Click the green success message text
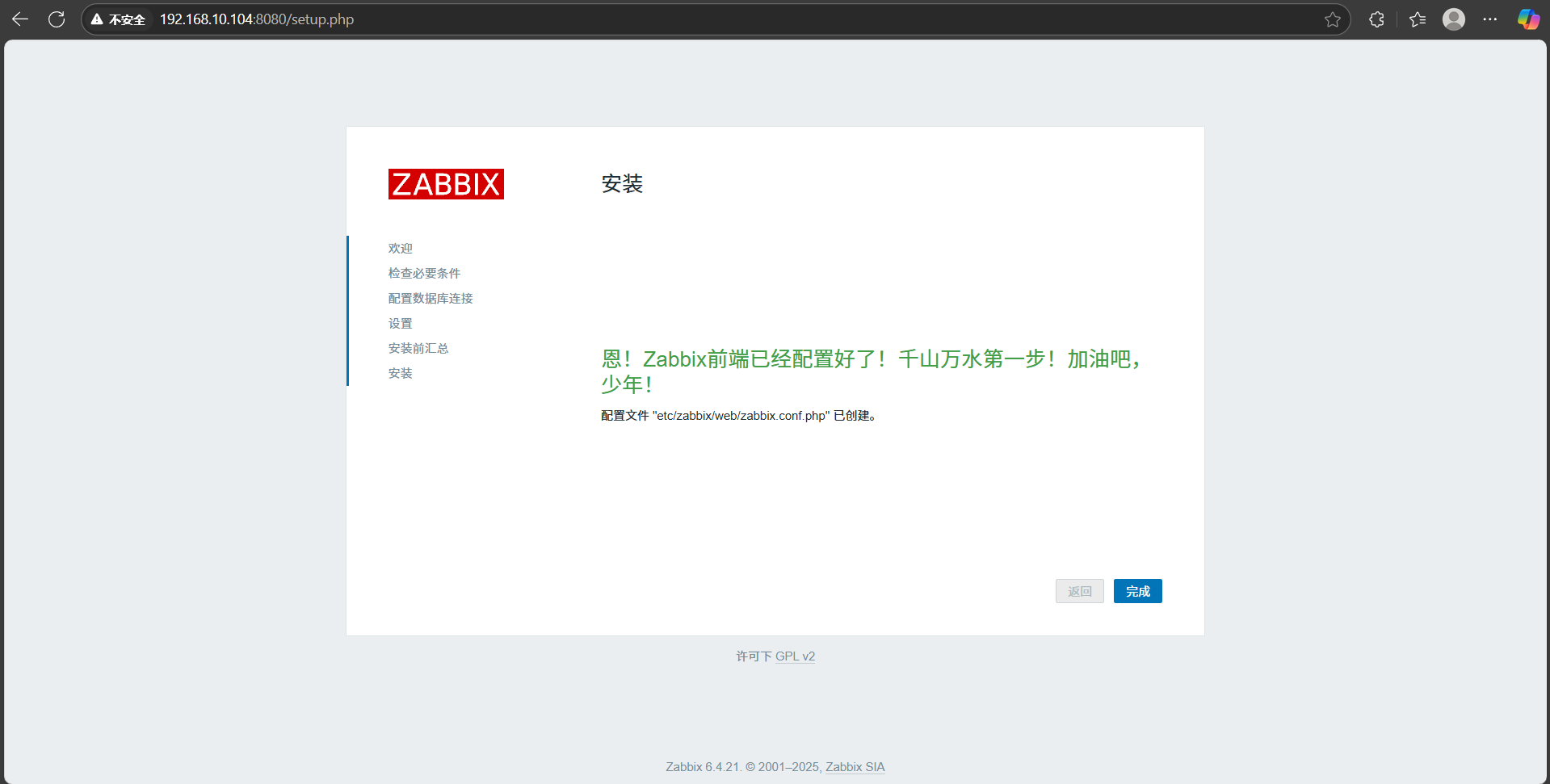 click(871, 371)
